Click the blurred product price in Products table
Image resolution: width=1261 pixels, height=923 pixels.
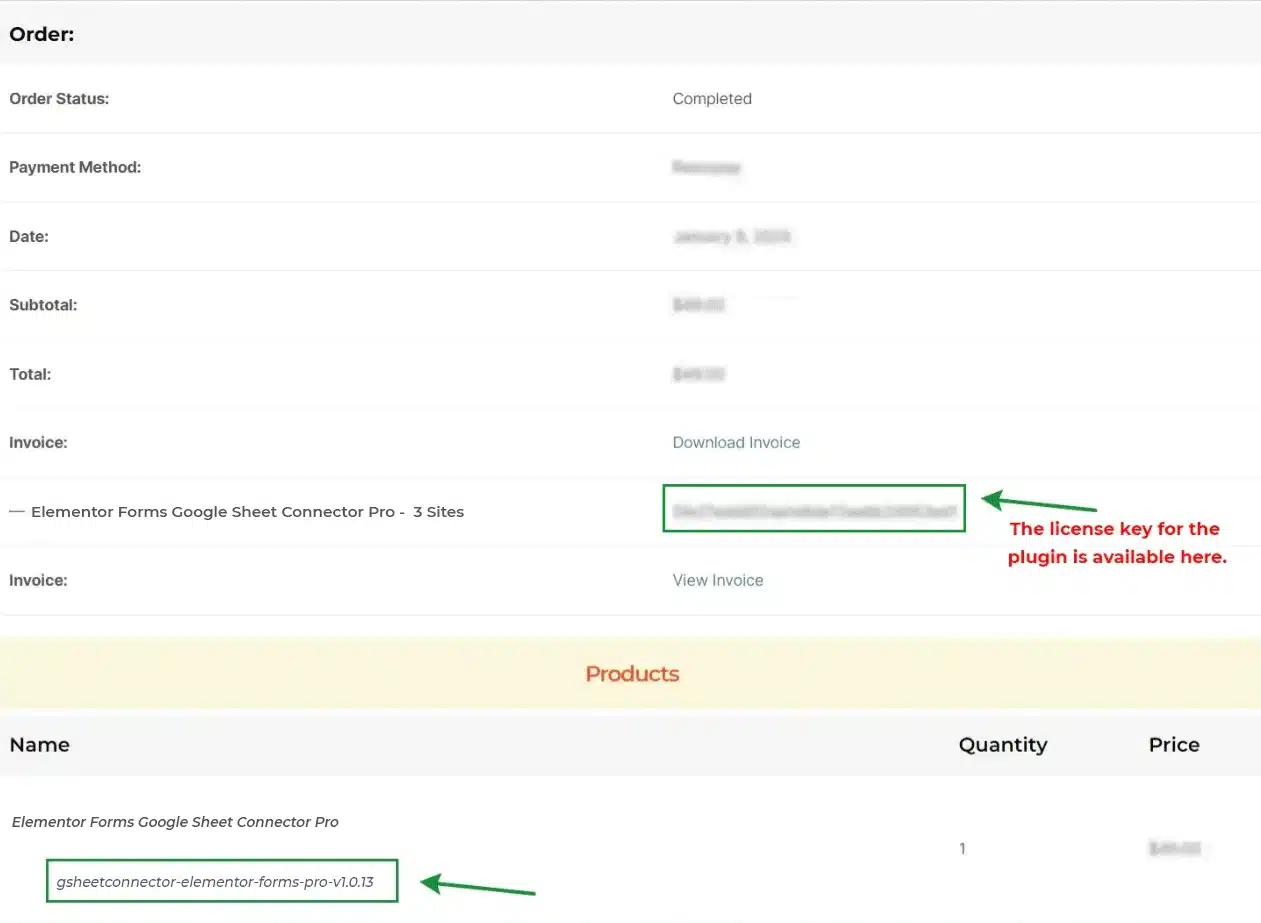click(1173, 849)
